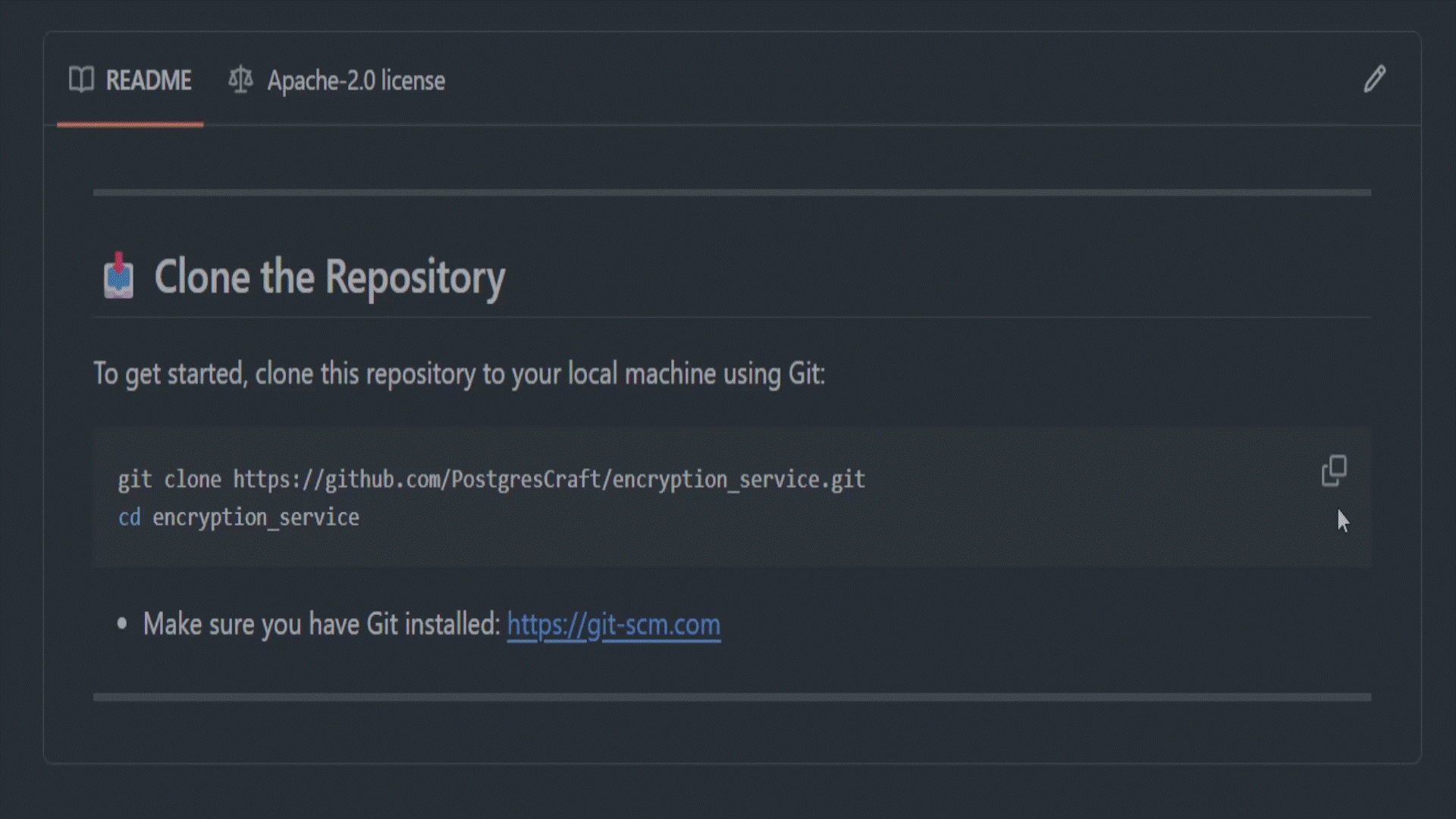Click the word git starting the clone command
This screenshot has height=819, width=1456.
(135, 479)
